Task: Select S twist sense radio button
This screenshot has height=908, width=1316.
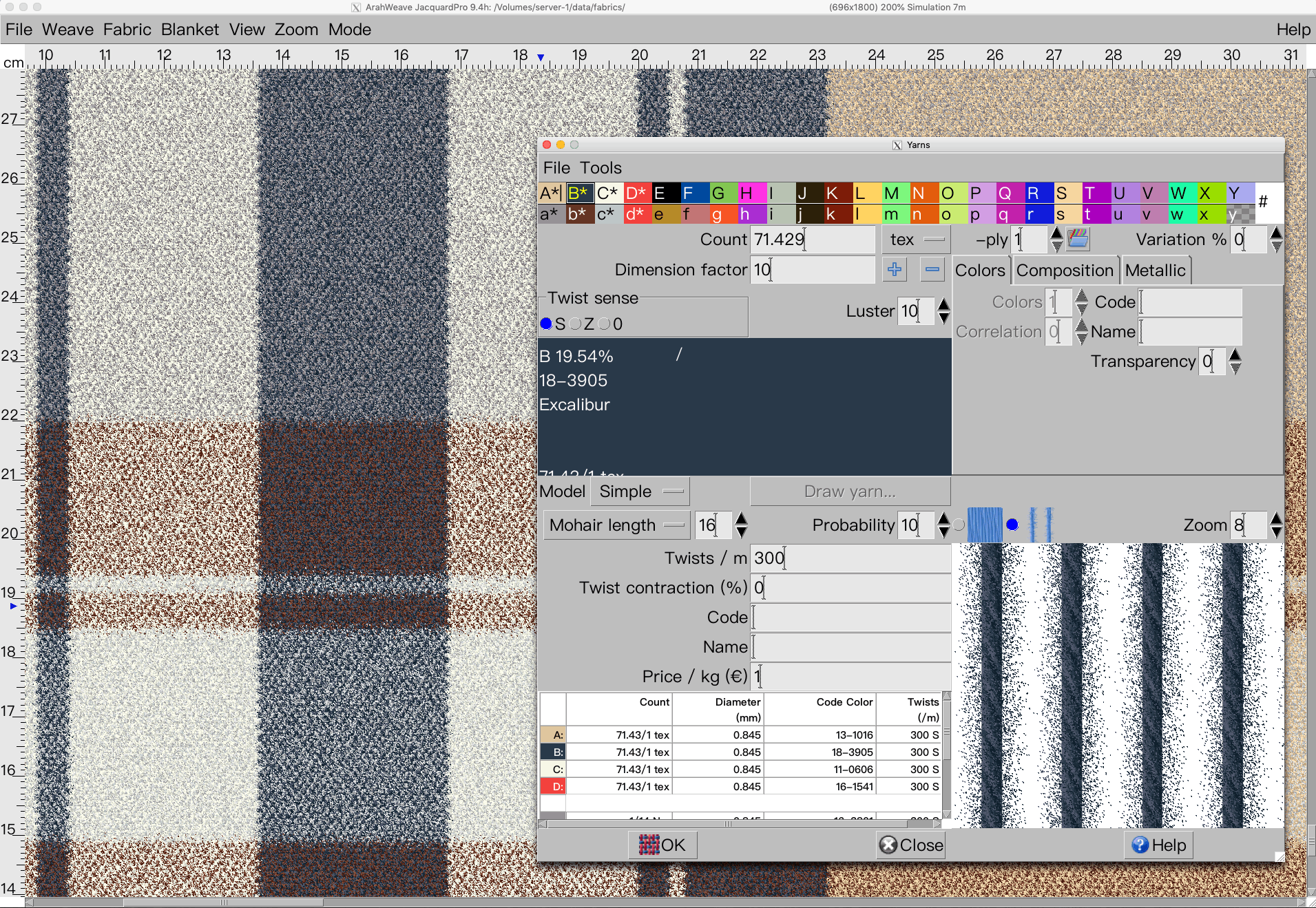Action: coord(546,324)
